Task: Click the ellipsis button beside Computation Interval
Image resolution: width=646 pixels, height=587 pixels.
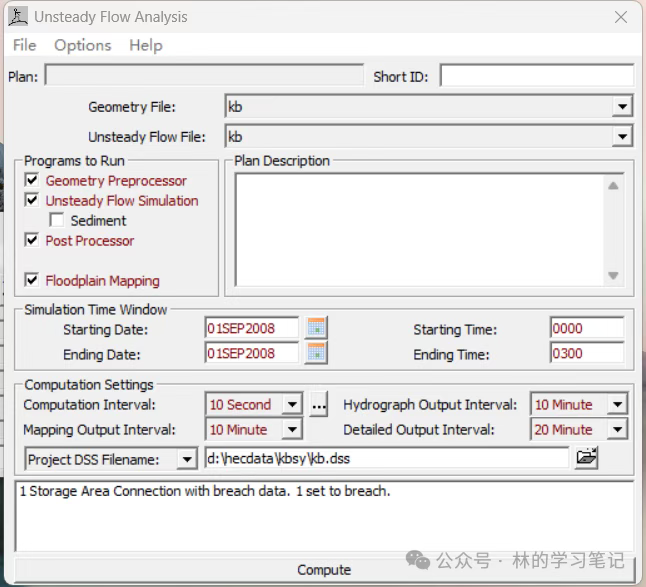Action: click(x=319, y=405)
